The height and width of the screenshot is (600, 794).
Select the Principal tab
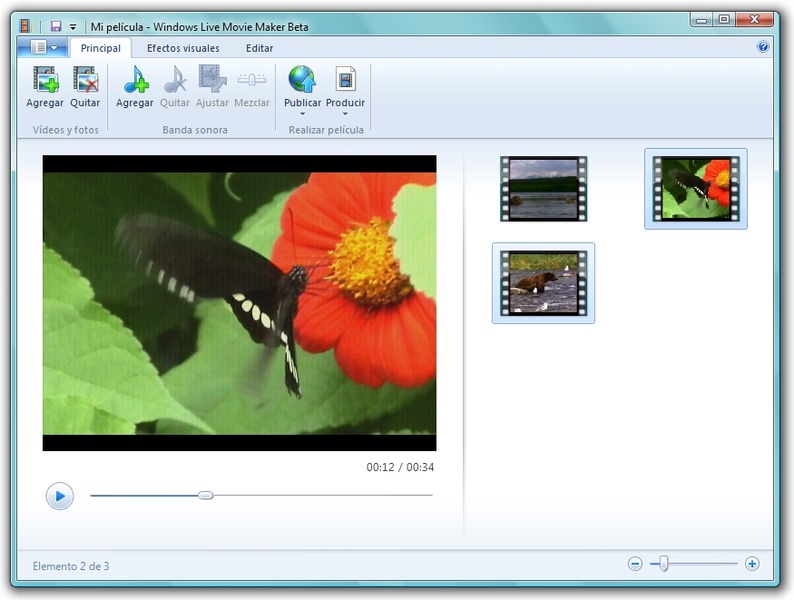(x=100, y=48)
